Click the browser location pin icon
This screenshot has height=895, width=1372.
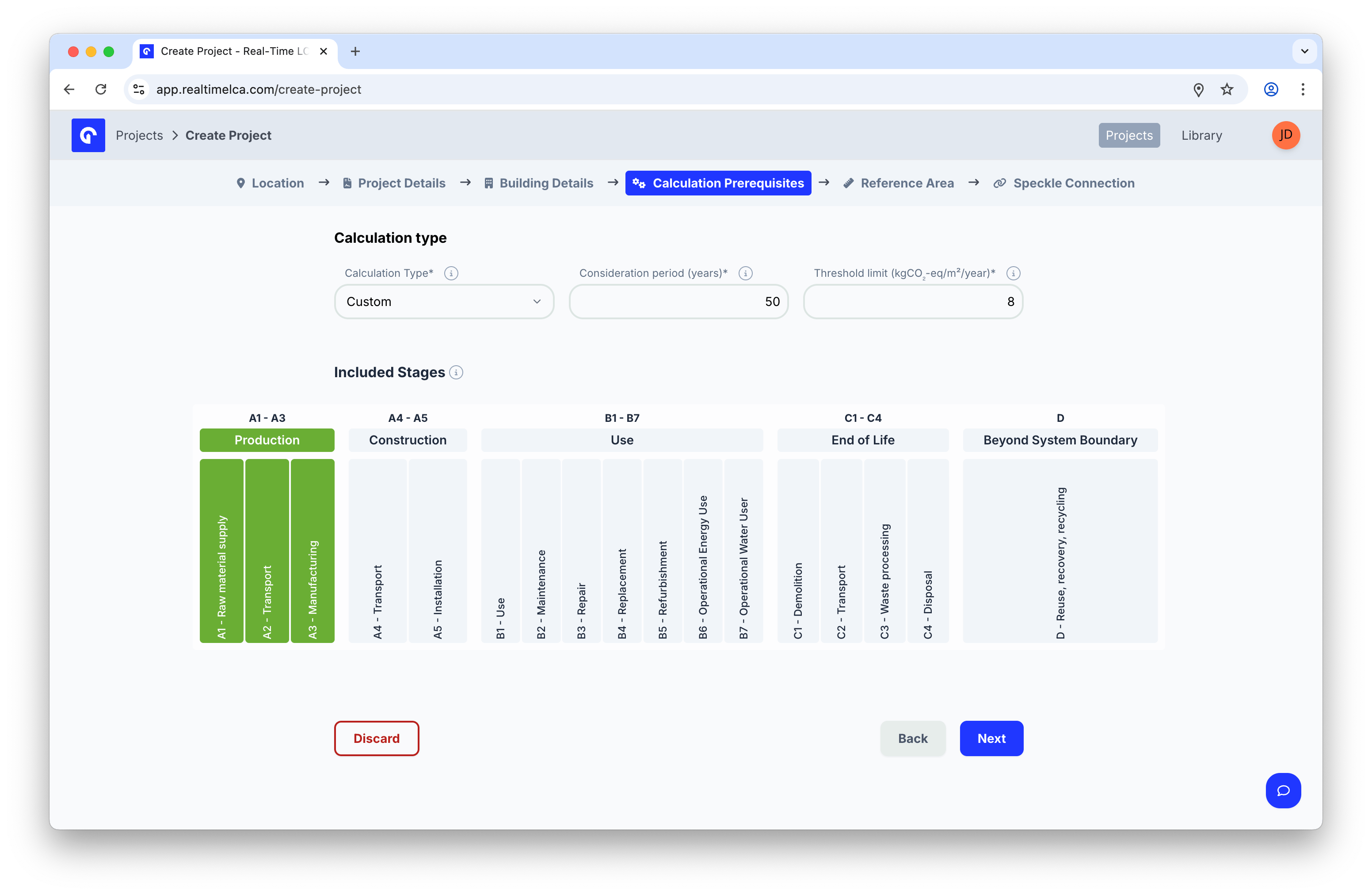(1198, 89)
